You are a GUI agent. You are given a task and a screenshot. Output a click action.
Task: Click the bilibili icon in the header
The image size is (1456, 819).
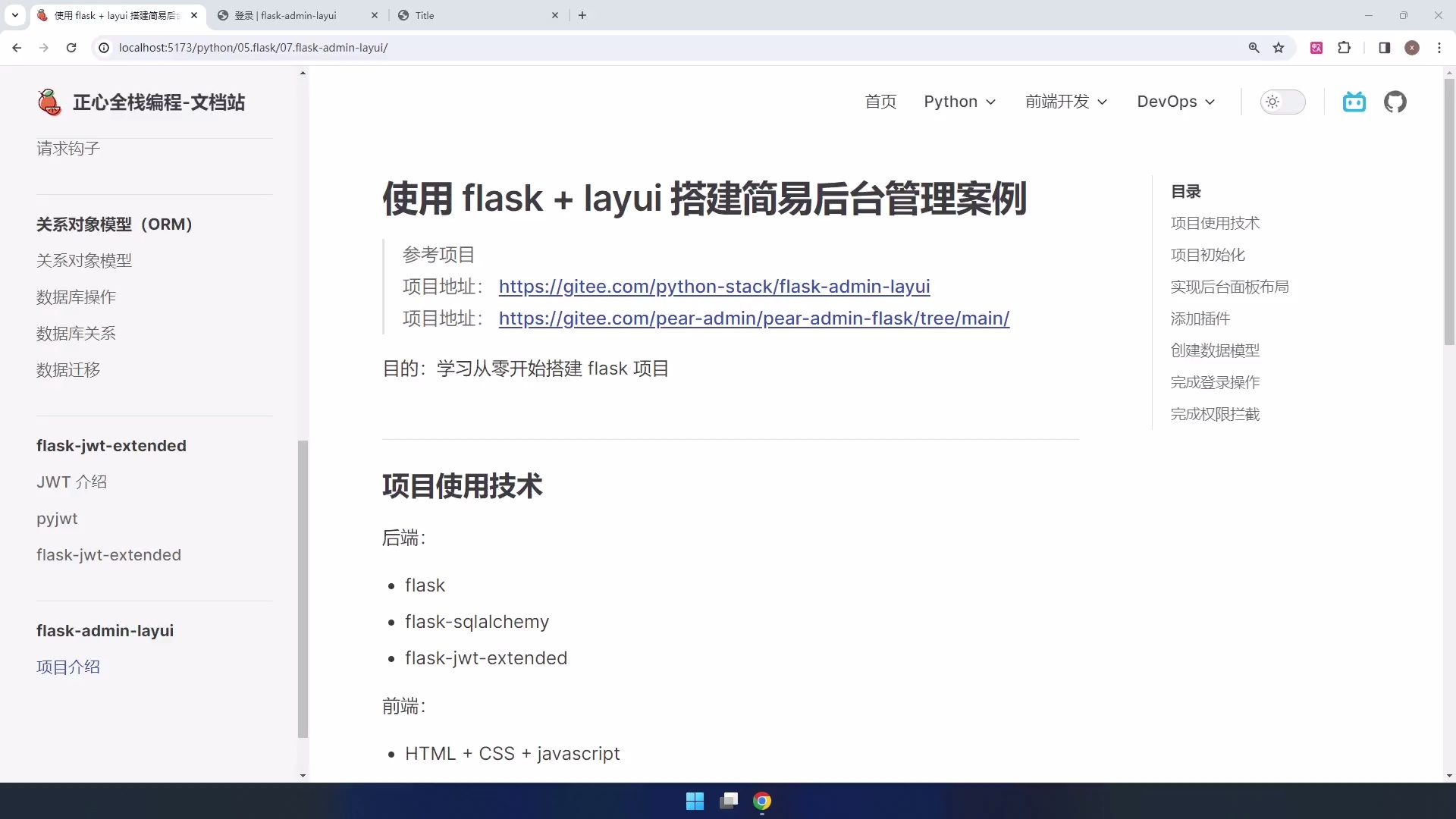1354,102
